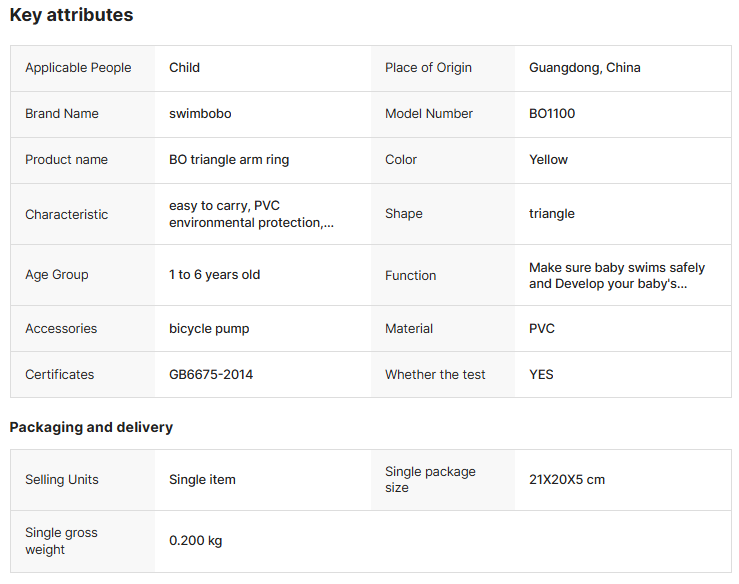Click the bicycle pump accessories value
Viewport: 739px width, 584px height.
pos(209,329)
